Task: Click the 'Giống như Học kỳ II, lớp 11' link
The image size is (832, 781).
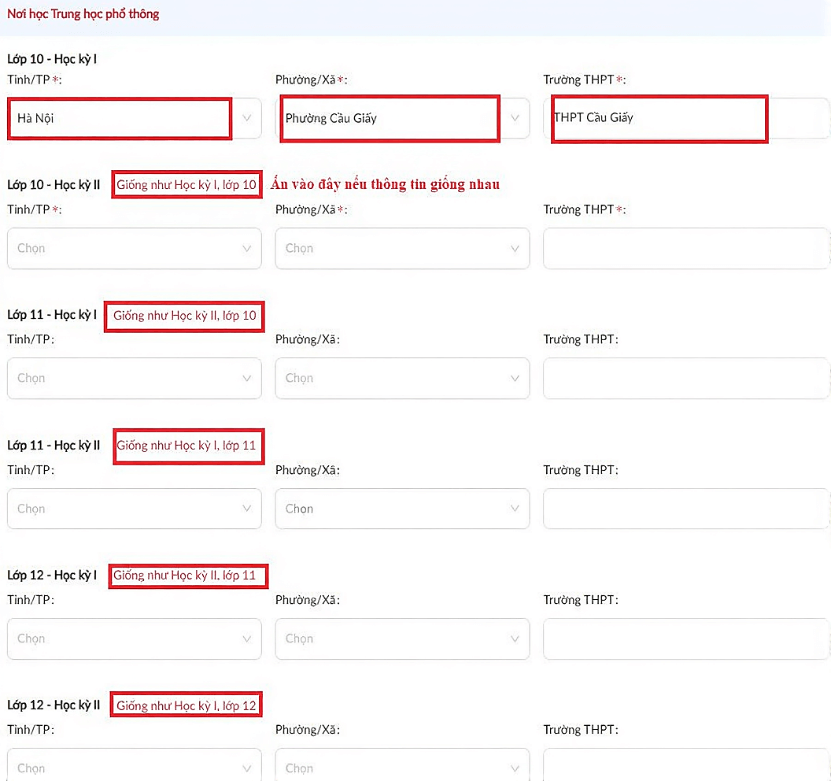Action: click(185, 576)
